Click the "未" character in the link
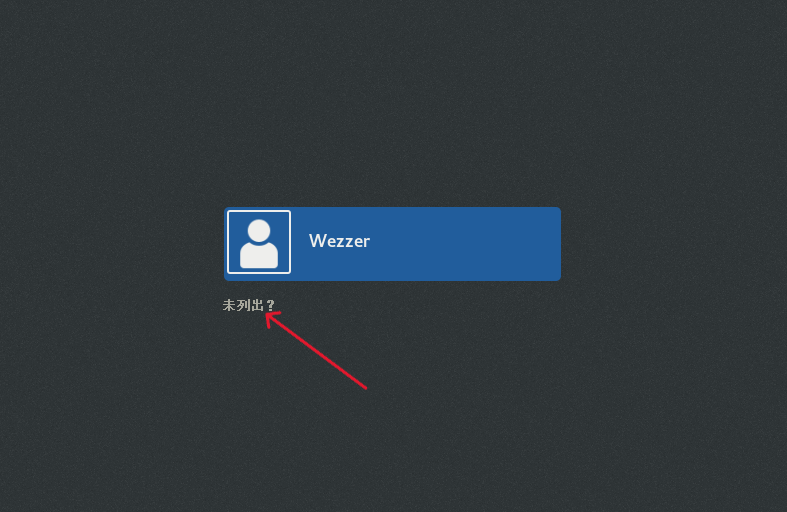Image resolution: width=787 pixels, height=512 pixels. pos(229,305)
